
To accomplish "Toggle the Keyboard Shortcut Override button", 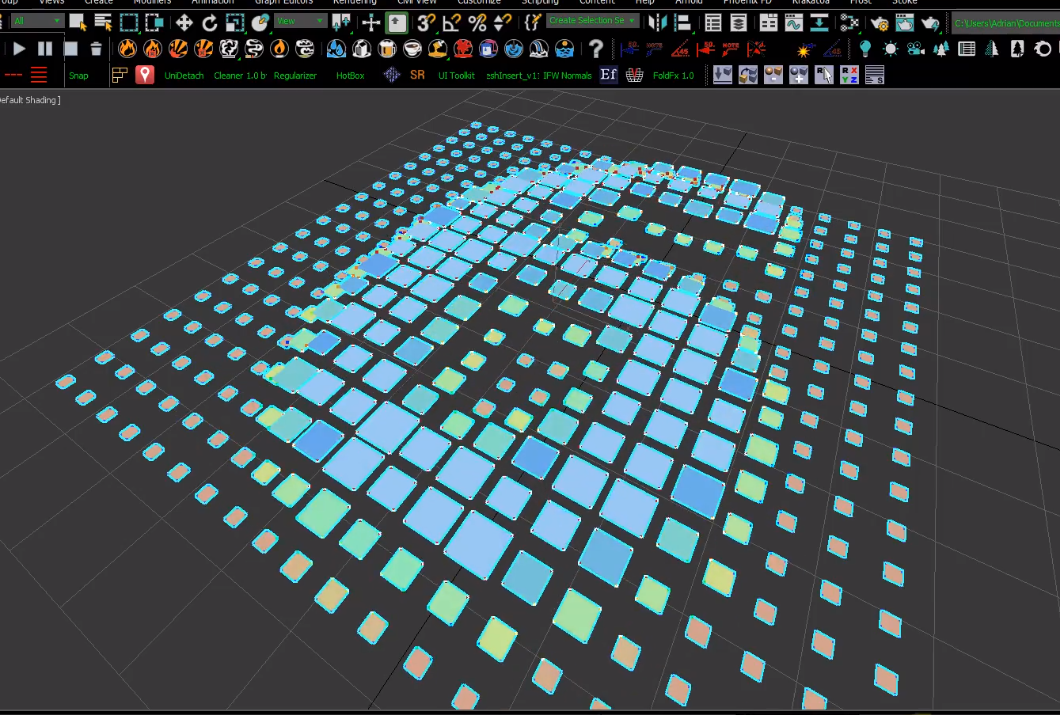I will point(397,23).
